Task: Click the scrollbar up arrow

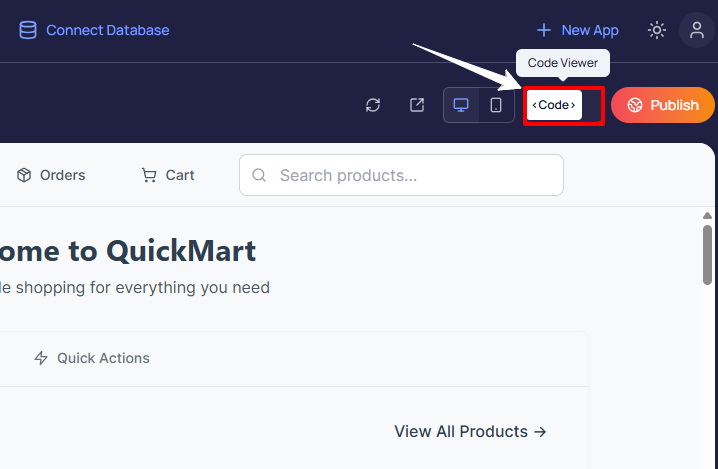Action: [x=708, y=215]
